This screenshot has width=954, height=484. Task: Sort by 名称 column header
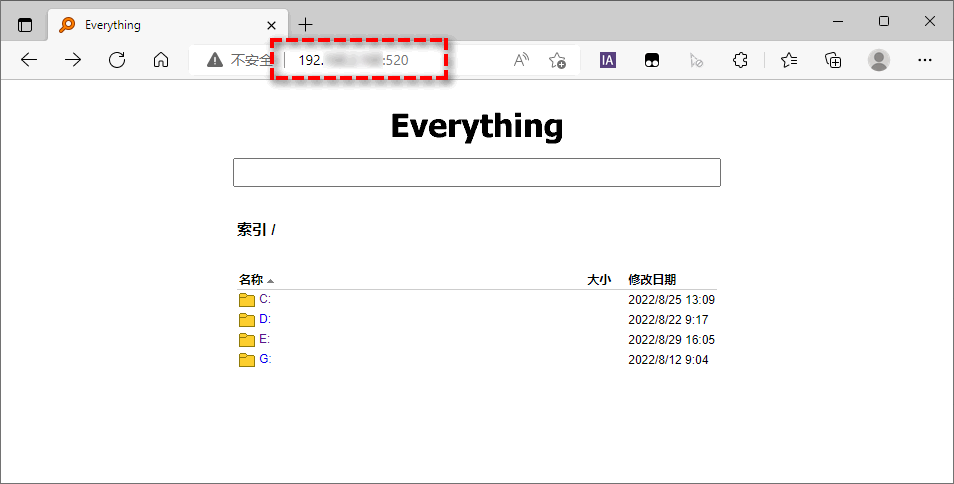[251, 280]
